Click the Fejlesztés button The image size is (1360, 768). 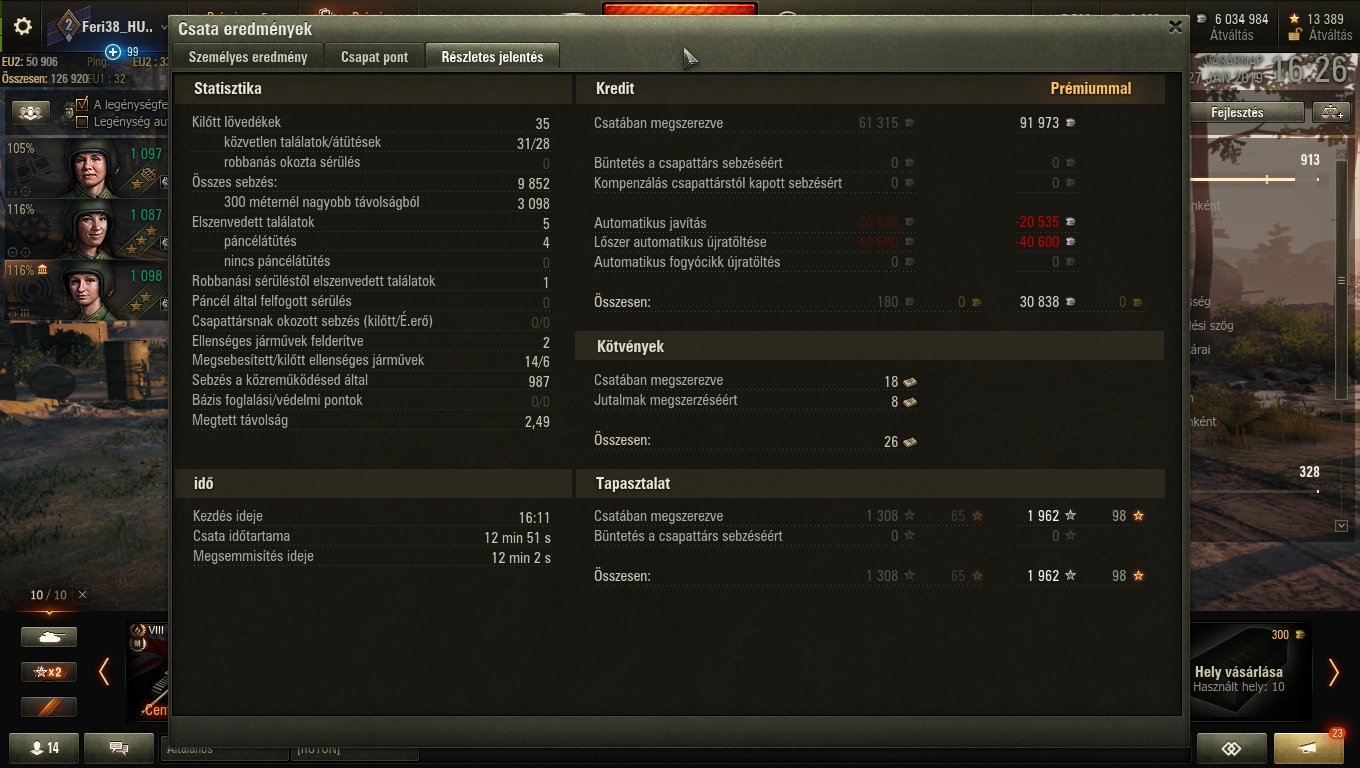pyautogui.click(x=1247, y=112)
